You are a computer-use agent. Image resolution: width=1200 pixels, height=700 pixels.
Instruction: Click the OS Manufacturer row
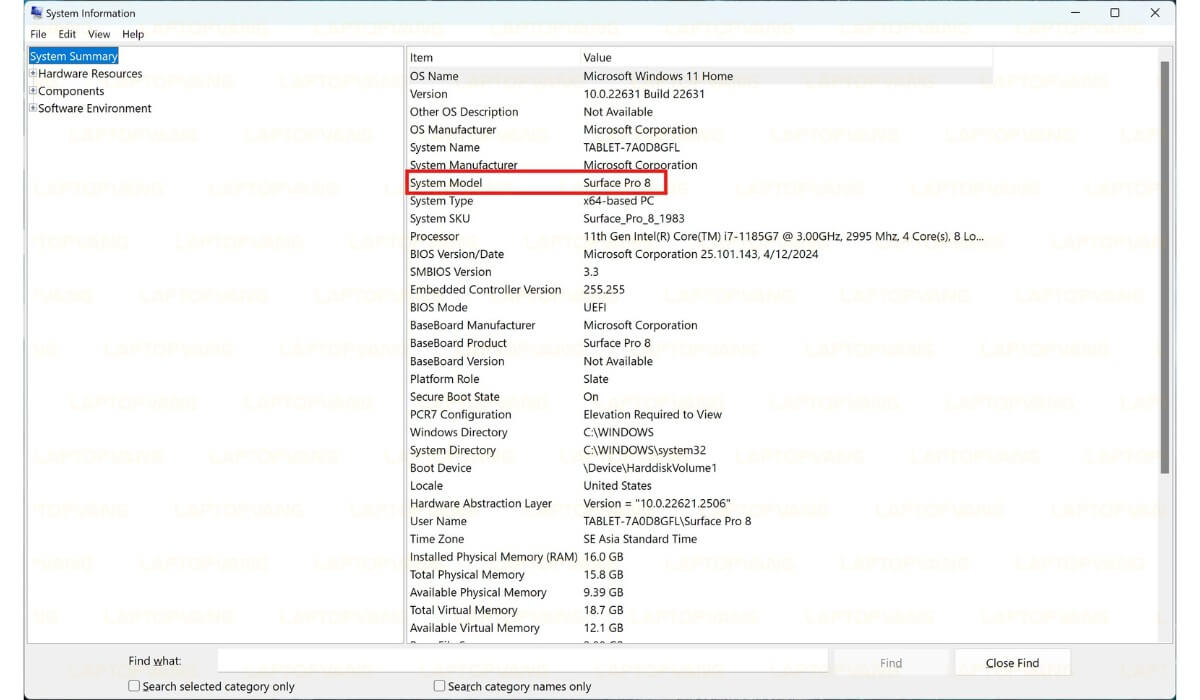click(x=700, y=130)
